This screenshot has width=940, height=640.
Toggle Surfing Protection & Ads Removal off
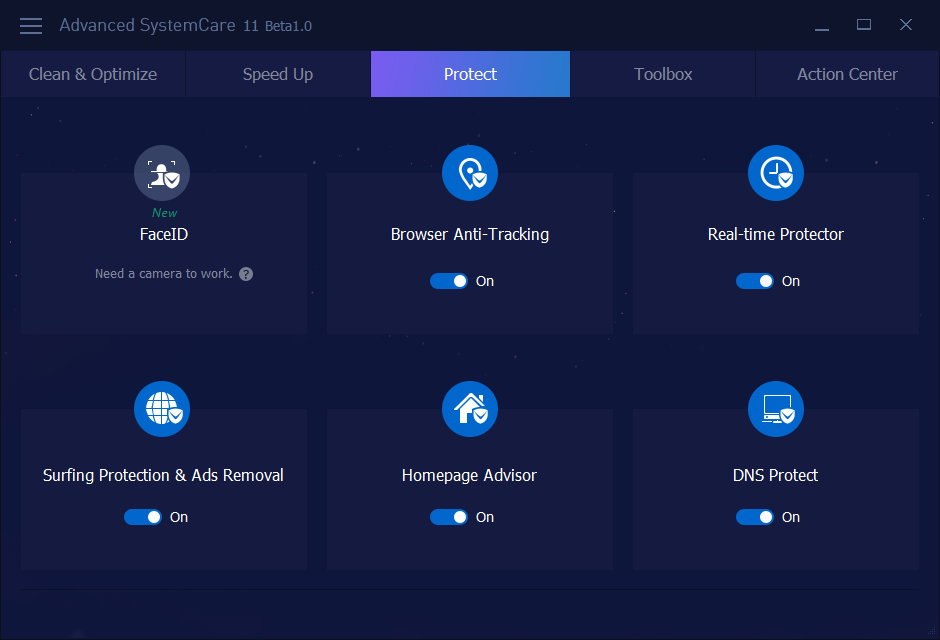pyautogui.click(x=143, y=517)
